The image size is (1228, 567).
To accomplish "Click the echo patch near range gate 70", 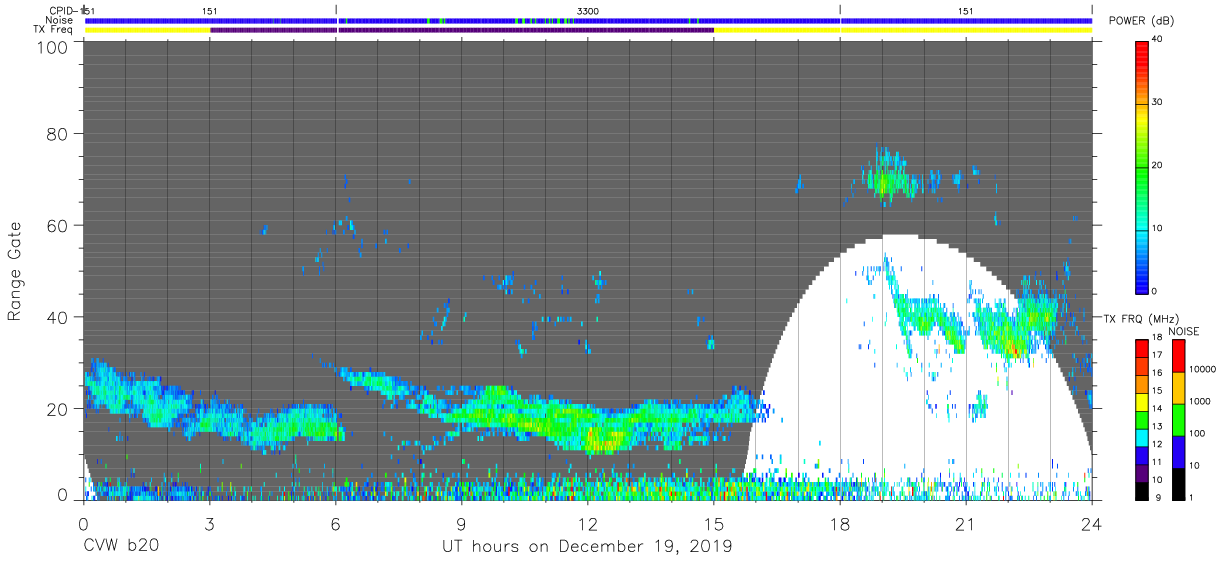I will 888,180.
